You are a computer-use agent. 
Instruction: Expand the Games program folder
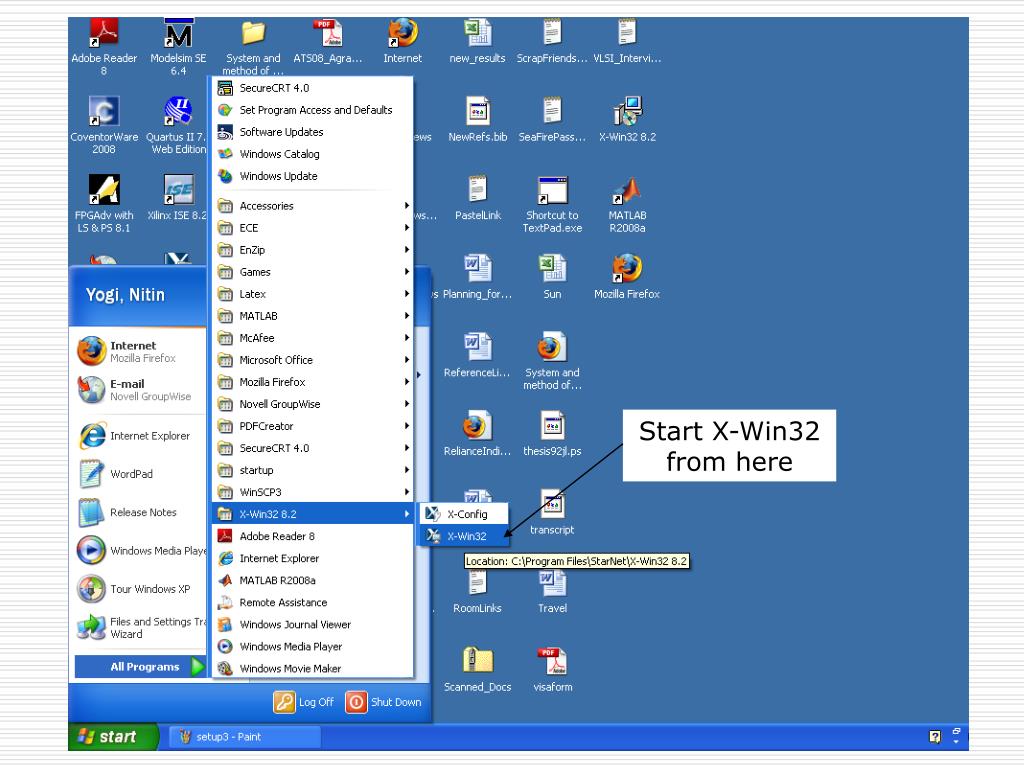[x=313, y=272]
